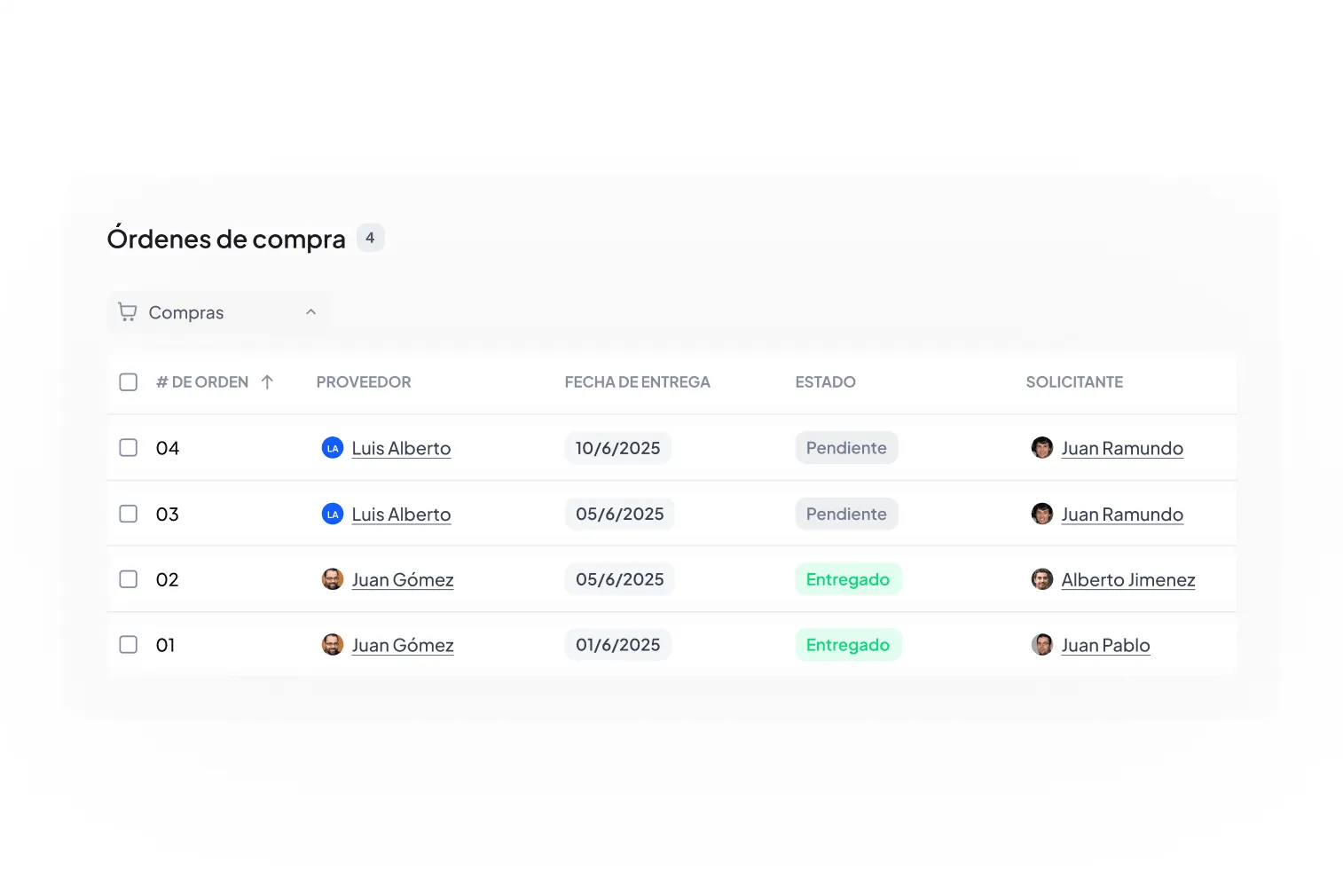The image size is (1343, 896).
Task: Open Juan Ramundo link in order 03 row
Action: [1122, 515]
